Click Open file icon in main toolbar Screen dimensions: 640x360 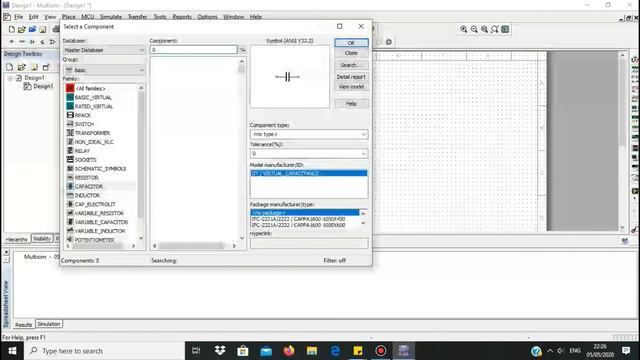[22, 29]
